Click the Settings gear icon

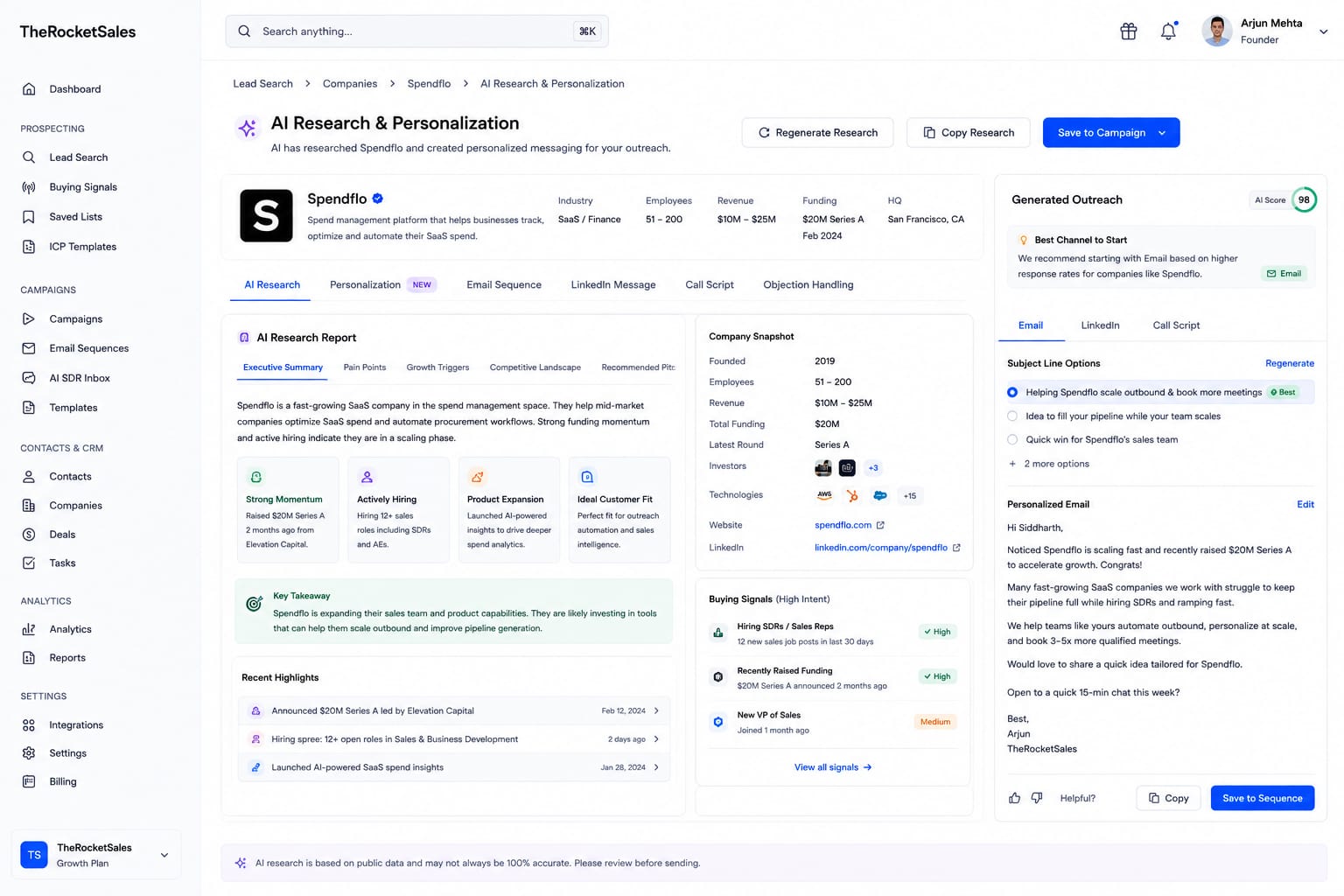[29, 753]
